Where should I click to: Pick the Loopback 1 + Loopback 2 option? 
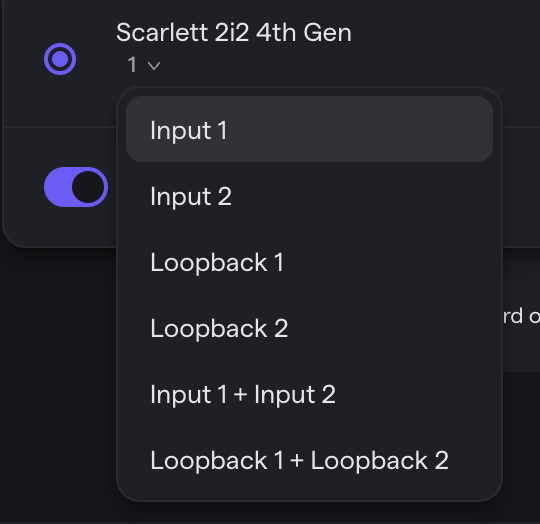[309, 461]
